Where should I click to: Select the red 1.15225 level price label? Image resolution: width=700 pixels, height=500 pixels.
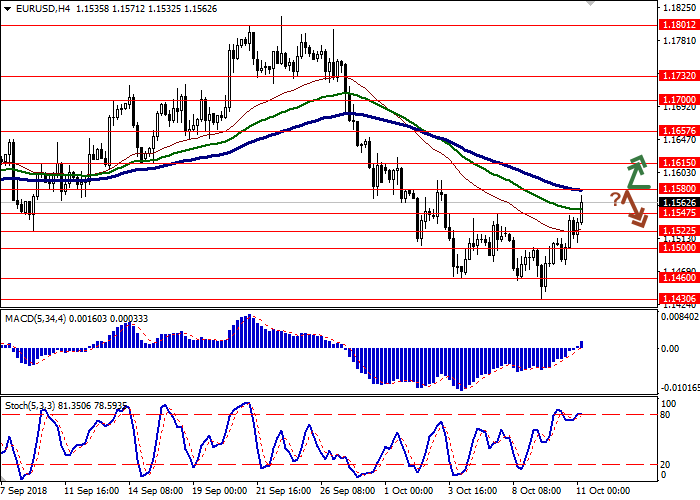(679, 231)
